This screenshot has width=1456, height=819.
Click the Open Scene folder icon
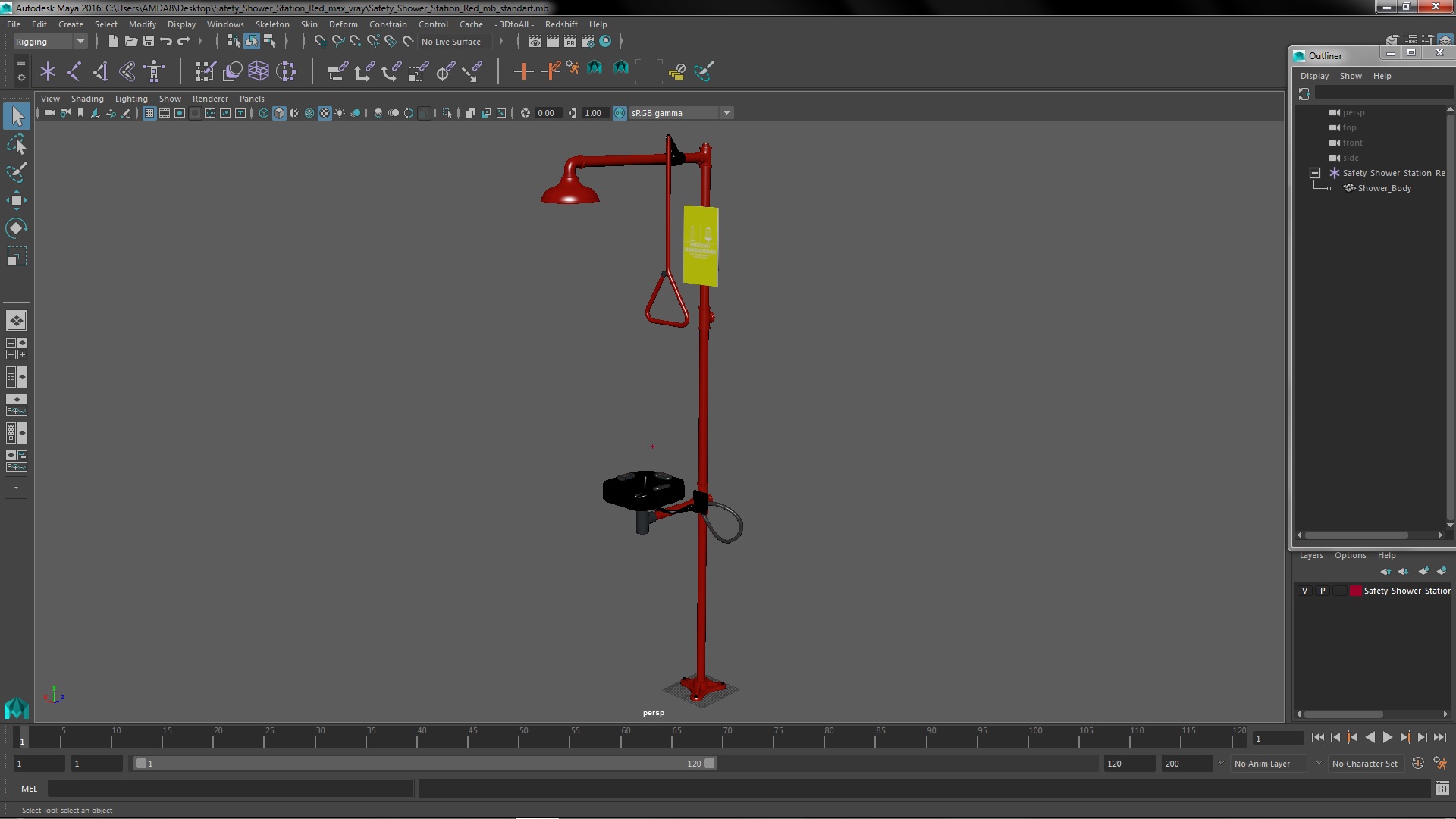point(130,41)
